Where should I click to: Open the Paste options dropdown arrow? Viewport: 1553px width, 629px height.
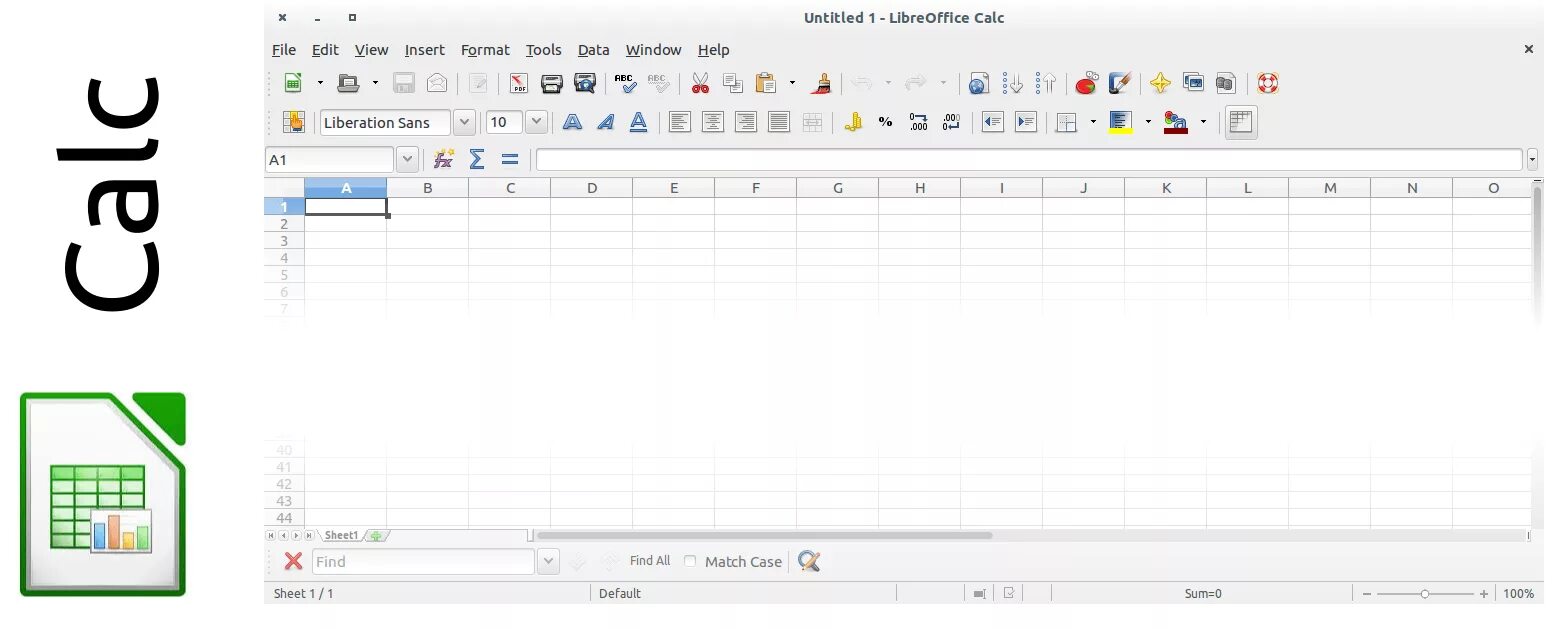click(792, 83)
